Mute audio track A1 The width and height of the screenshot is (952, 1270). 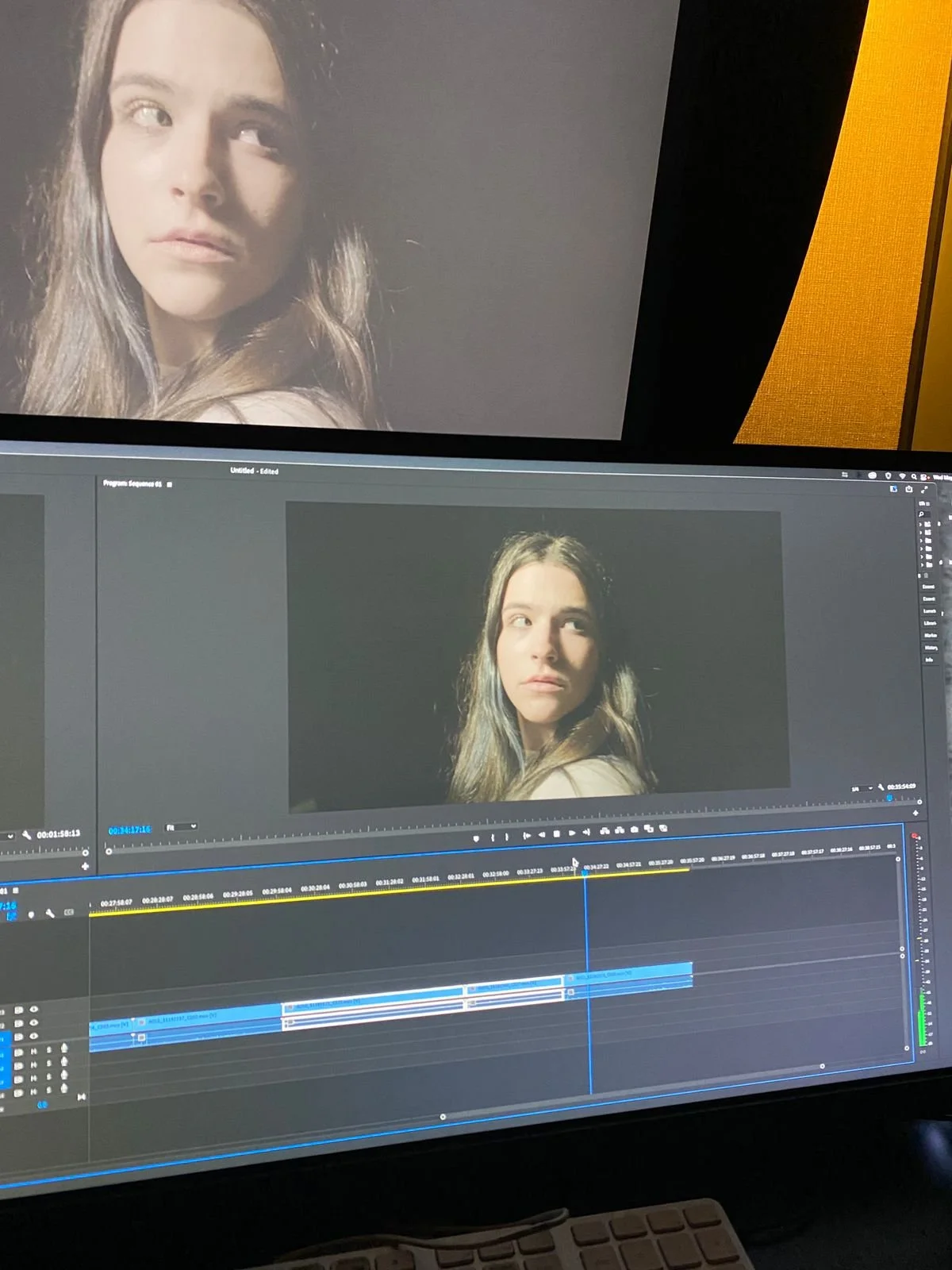pos(34,1051)
